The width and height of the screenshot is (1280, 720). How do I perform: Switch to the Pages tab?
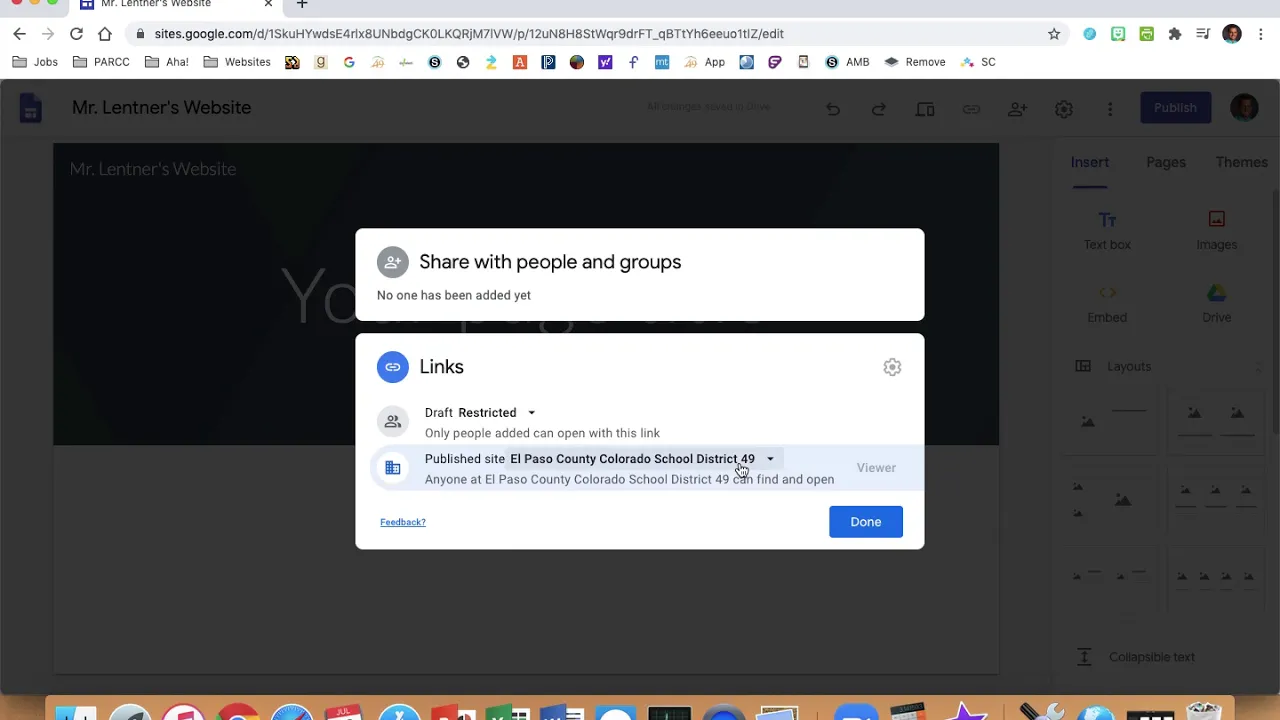pos(1166,163)
